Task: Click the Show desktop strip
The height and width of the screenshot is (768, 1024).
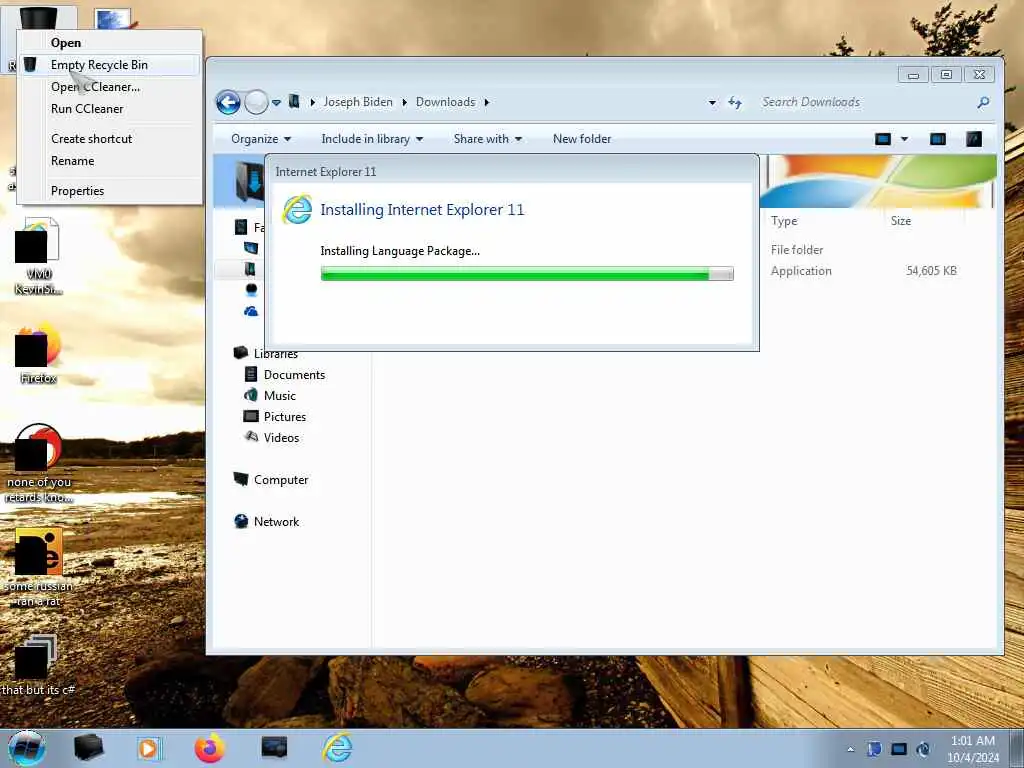Action: click(1017, 748)
